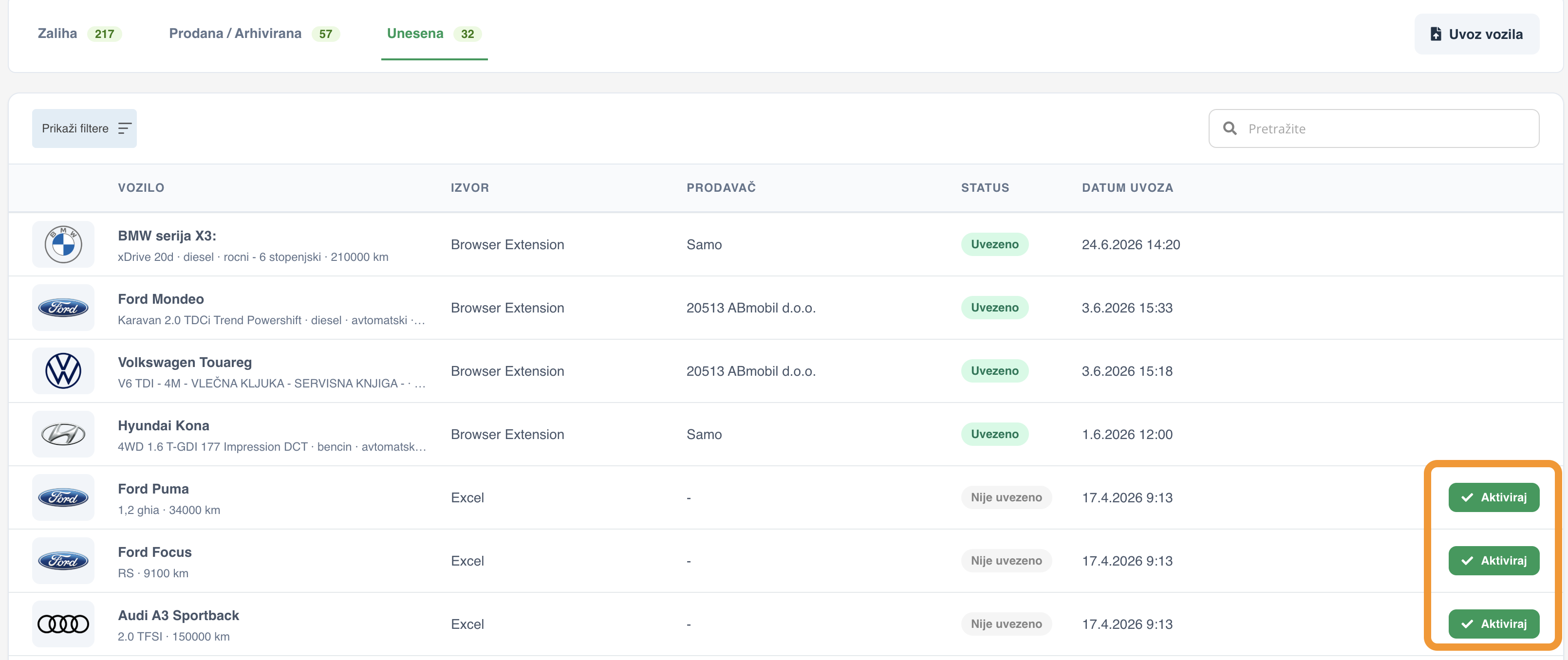Click the filter lines icon
Viewport: 1568px width, 660px height.
(x=125, y=128)
